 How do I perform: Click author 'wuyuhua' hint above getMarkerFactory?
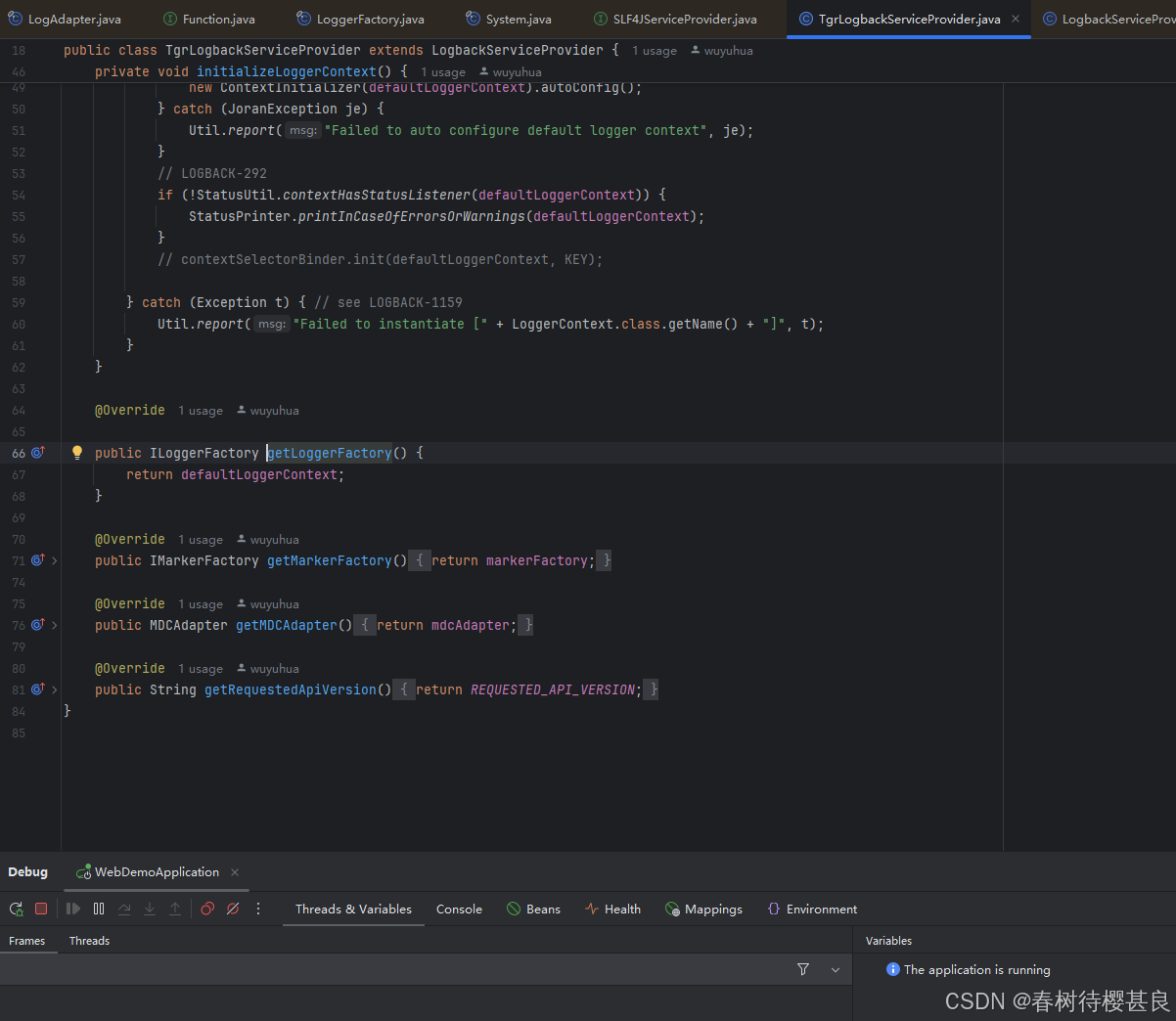268,540
